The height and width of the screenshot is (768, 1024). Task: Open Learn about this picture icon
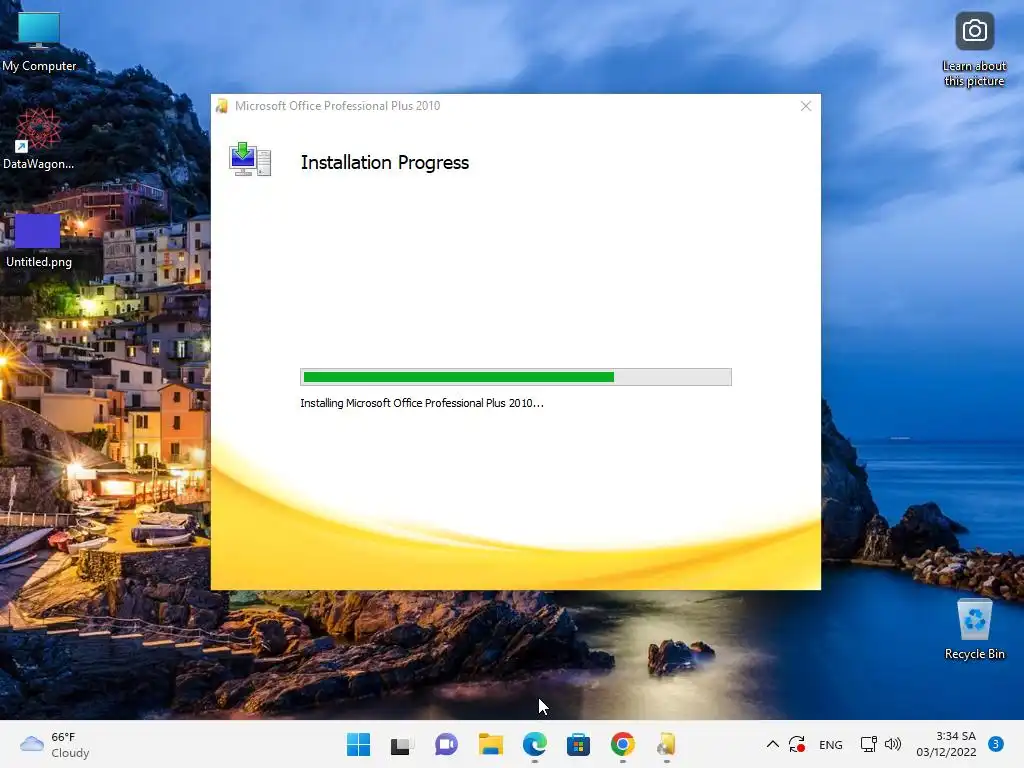(x=974, y=50)
